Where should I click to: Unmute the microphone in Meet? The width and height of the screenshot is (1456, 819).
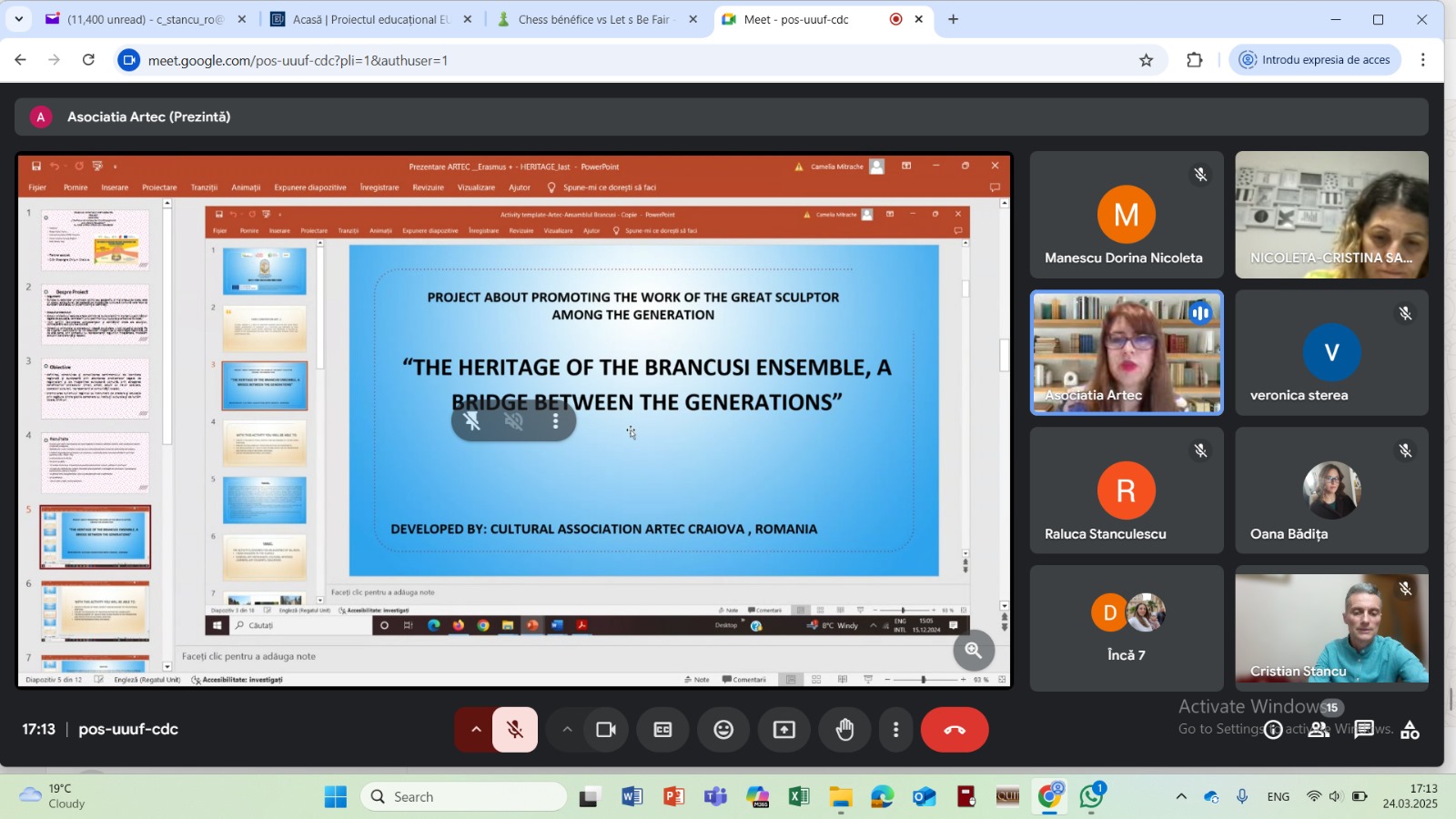[515, 730]
